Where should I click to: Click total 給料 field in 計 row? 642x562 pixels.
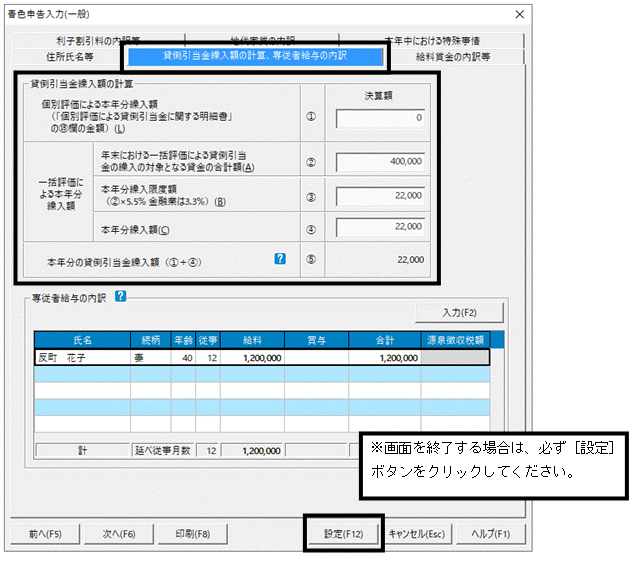click(252, 451)
